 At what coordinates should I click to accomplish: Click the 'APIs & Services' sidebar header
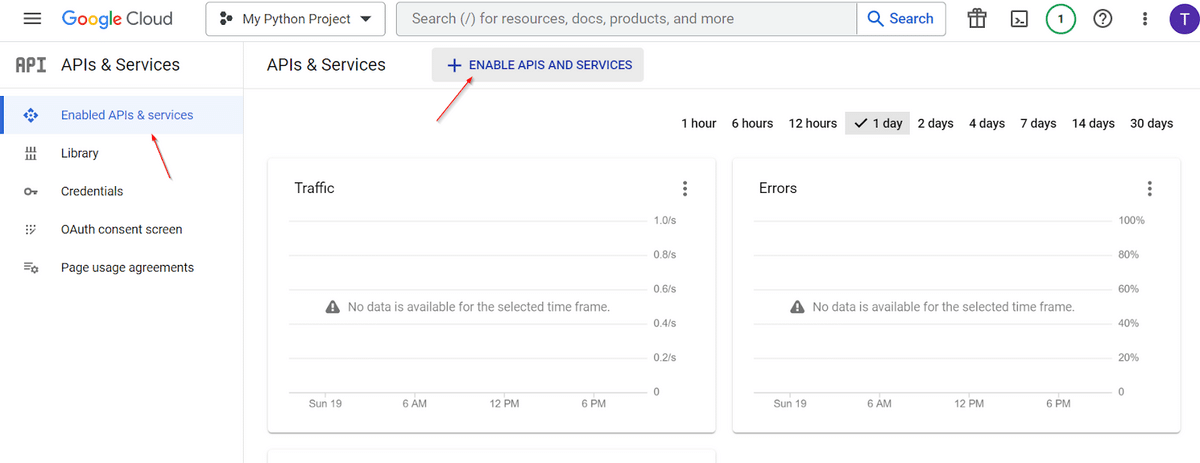120,65
